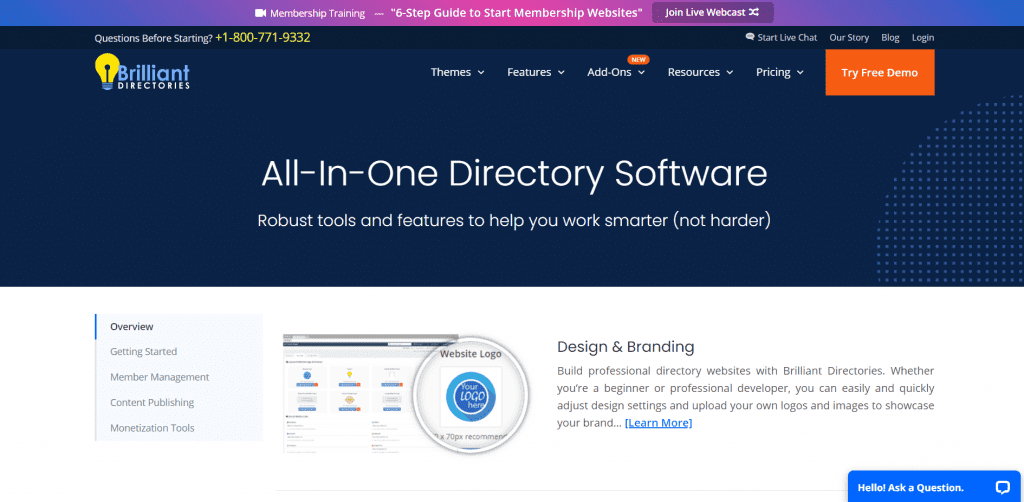Click the video camera icon beside Membership Training
Image resolution: width=1024 pixels, height=502 pixels.
261,13
